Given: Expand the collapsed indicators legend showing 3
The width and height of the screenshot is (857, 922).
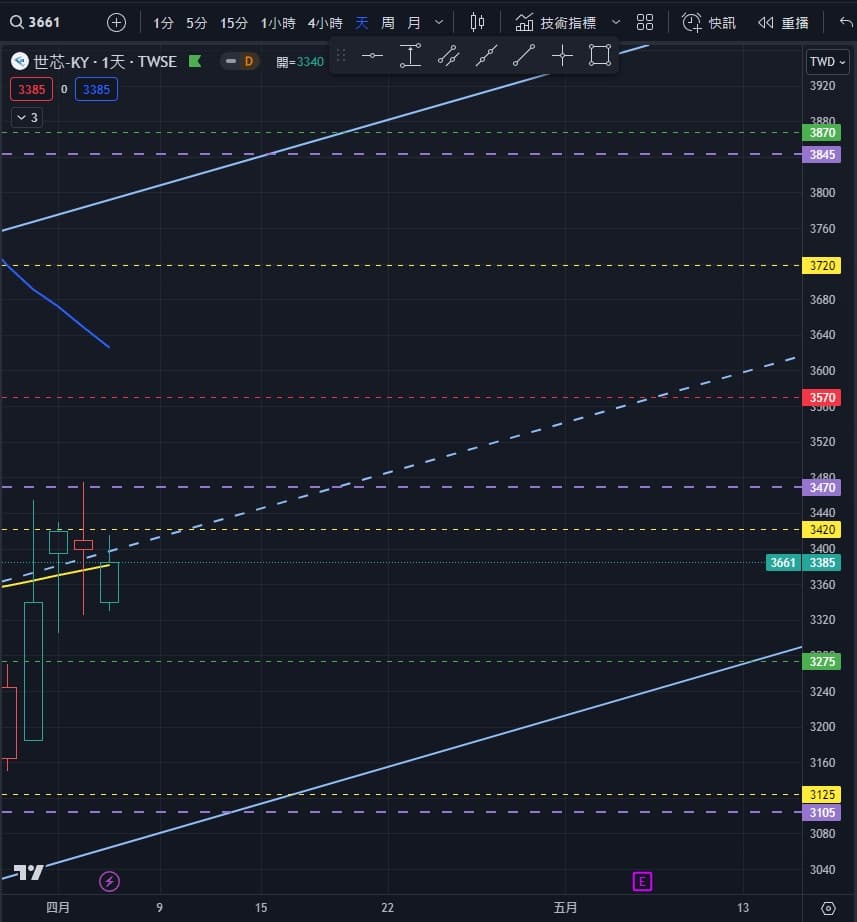Looking at the screenshot, I should 27,118.
